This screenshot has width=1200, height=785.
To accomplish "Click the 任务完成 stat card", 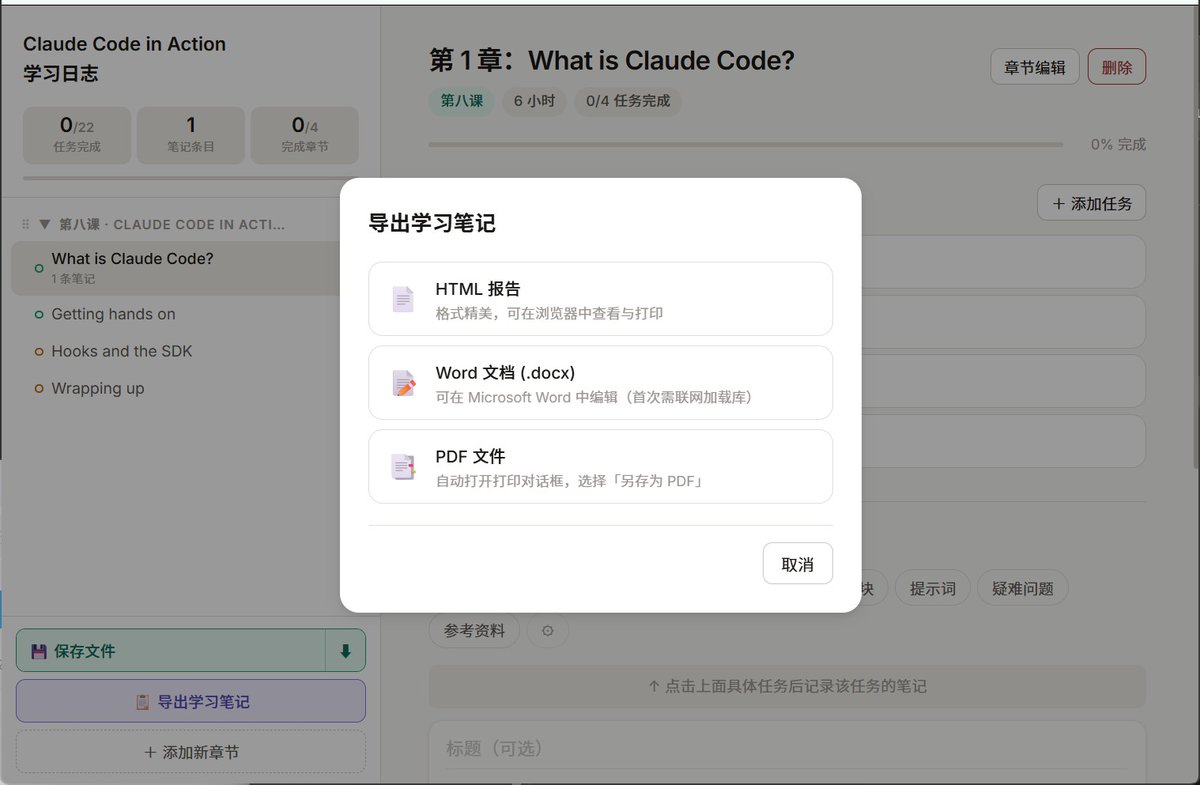I will coord(77,135).
